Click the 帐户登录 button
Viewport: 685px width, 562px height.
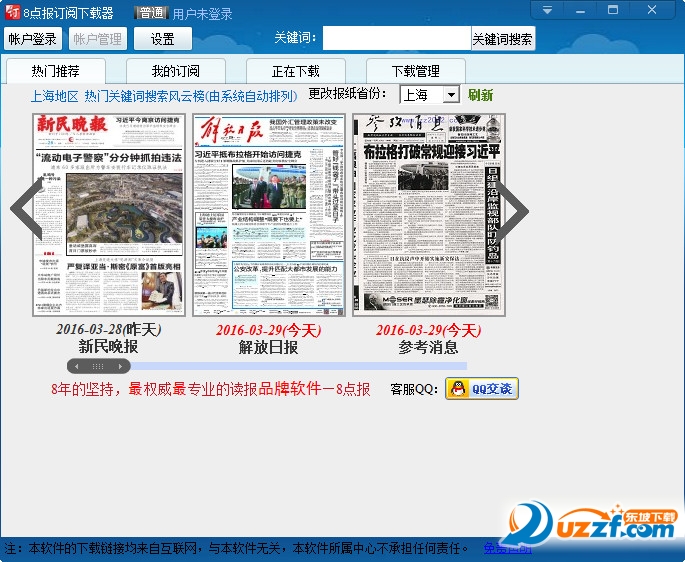[x=33, y=39]
